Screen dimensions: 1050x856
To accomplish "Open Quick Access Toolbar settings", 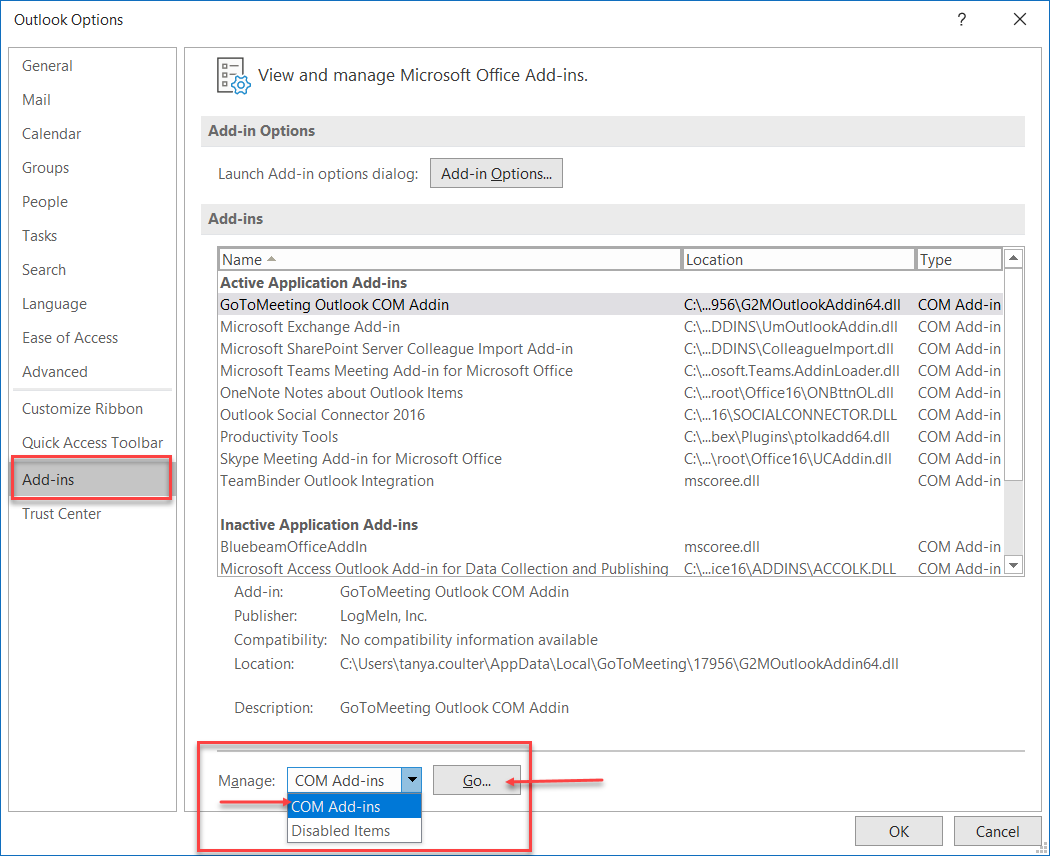I will pos(92,443).
